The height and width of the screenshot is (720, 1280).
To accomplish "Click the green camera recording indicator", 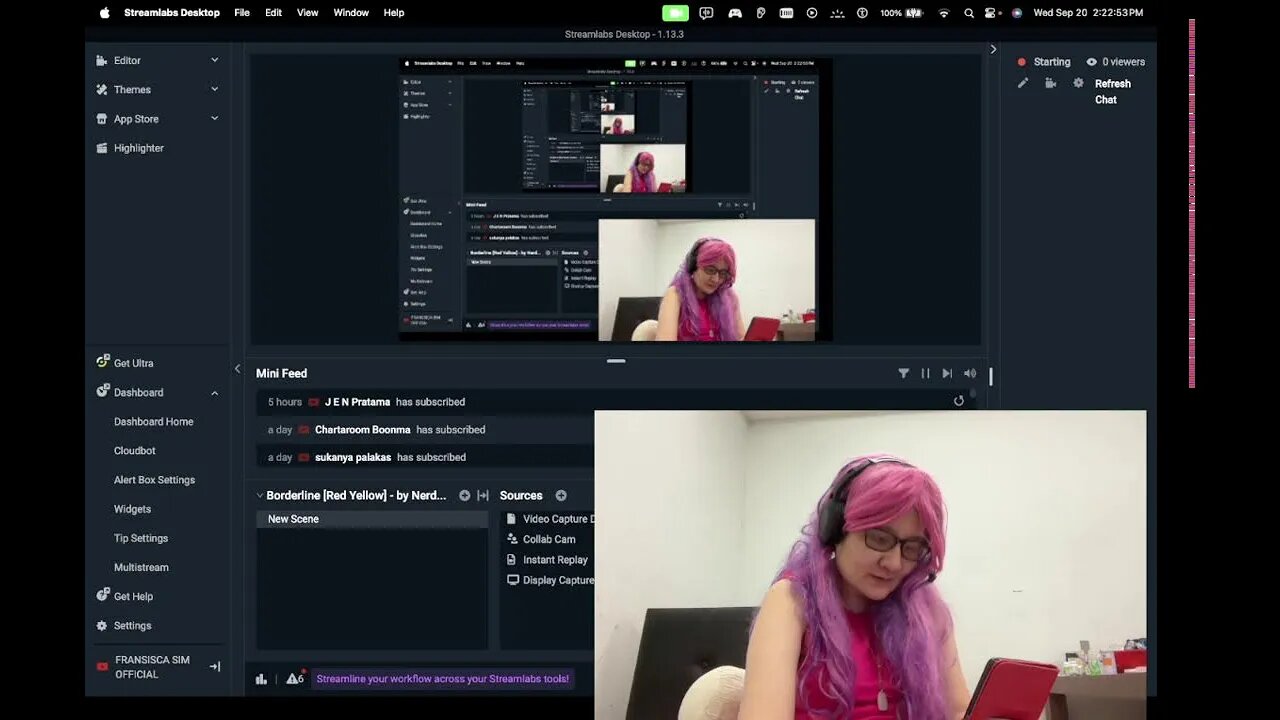I will (x=676, y=13).
